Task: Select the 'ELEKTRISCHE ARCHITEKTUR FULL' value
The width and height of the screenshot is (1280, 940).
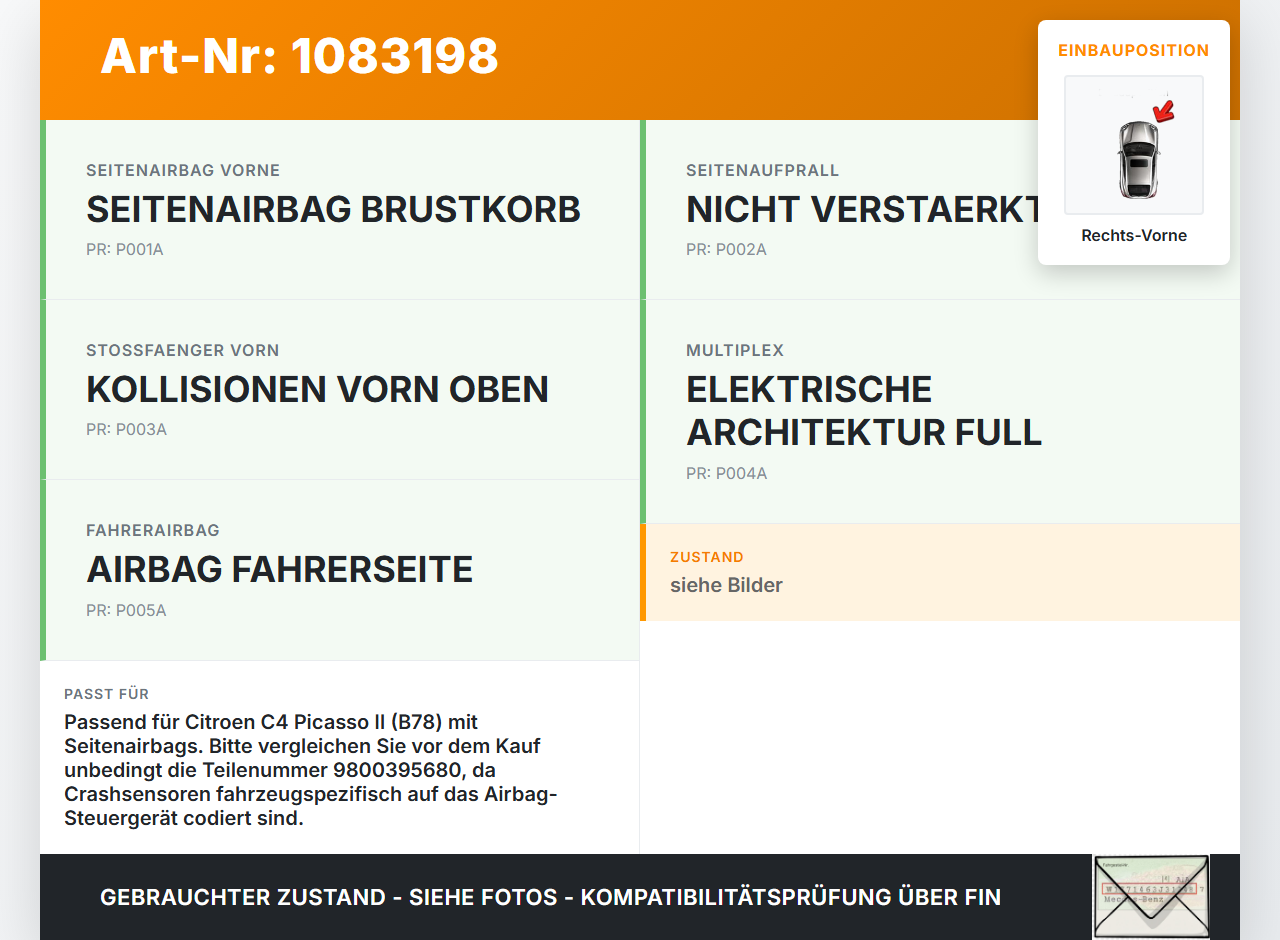Action: [864, 411]
